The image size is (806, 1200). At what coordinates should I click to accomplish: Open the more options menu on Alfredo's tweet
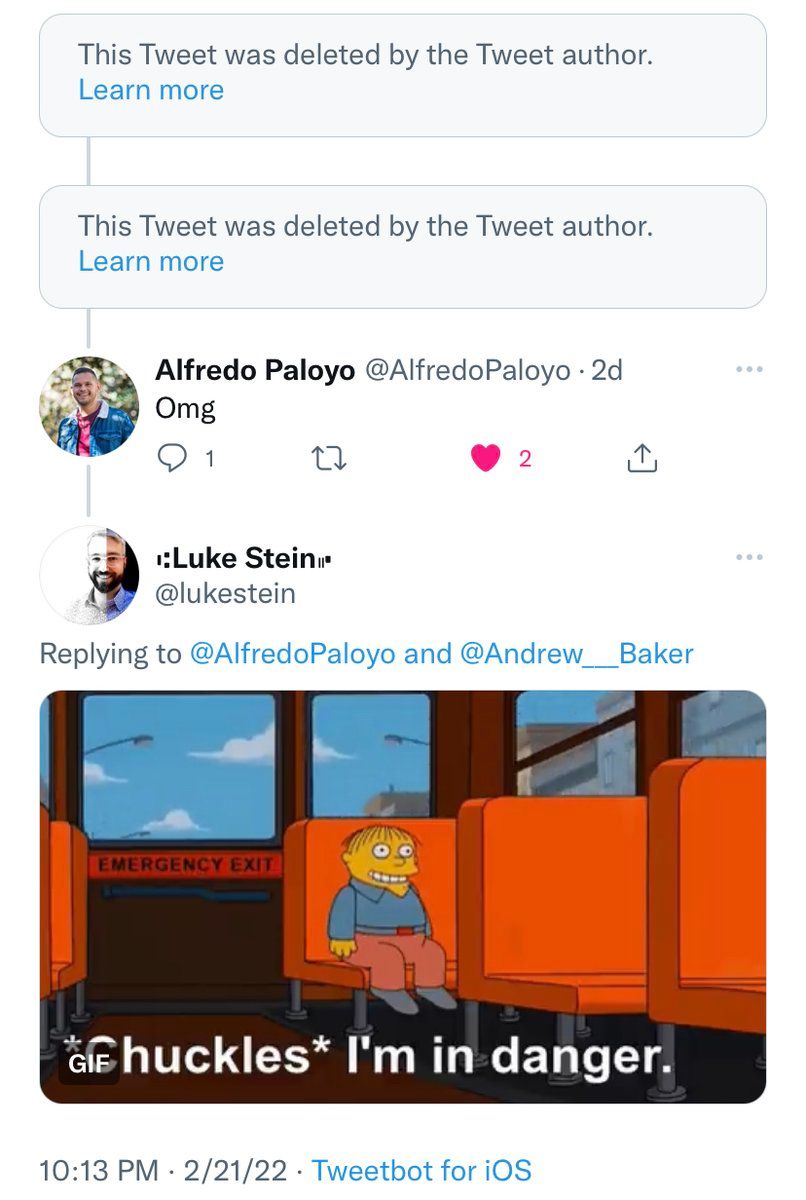pos(748,370)
